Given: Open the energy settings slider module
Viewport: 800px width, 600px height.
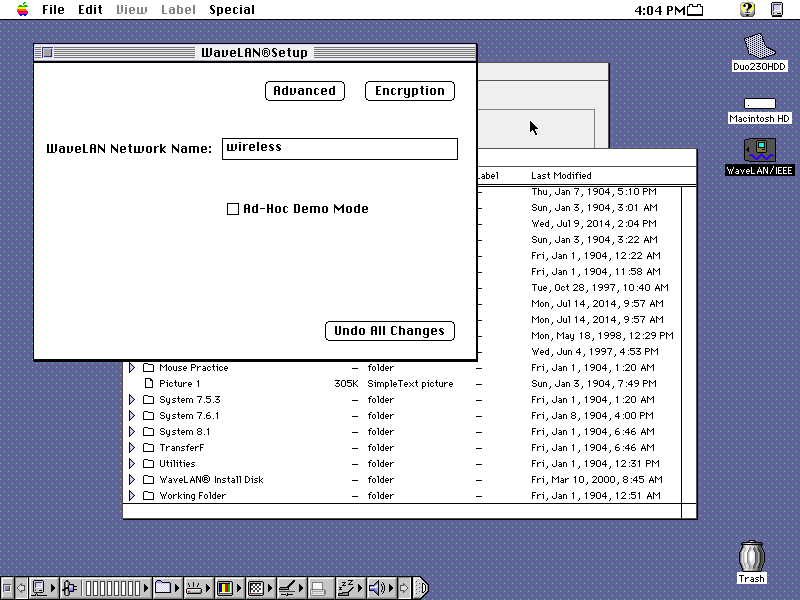Looking at the screenshot, I should (x=291, y=588).
